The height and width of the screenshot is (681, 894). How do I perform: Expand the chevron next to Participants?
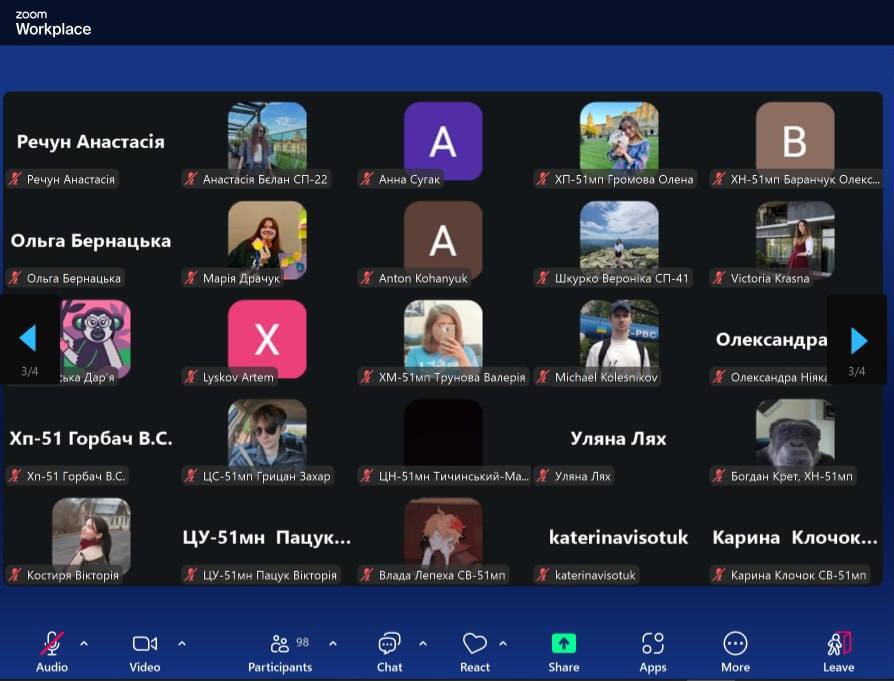point(333,643)
